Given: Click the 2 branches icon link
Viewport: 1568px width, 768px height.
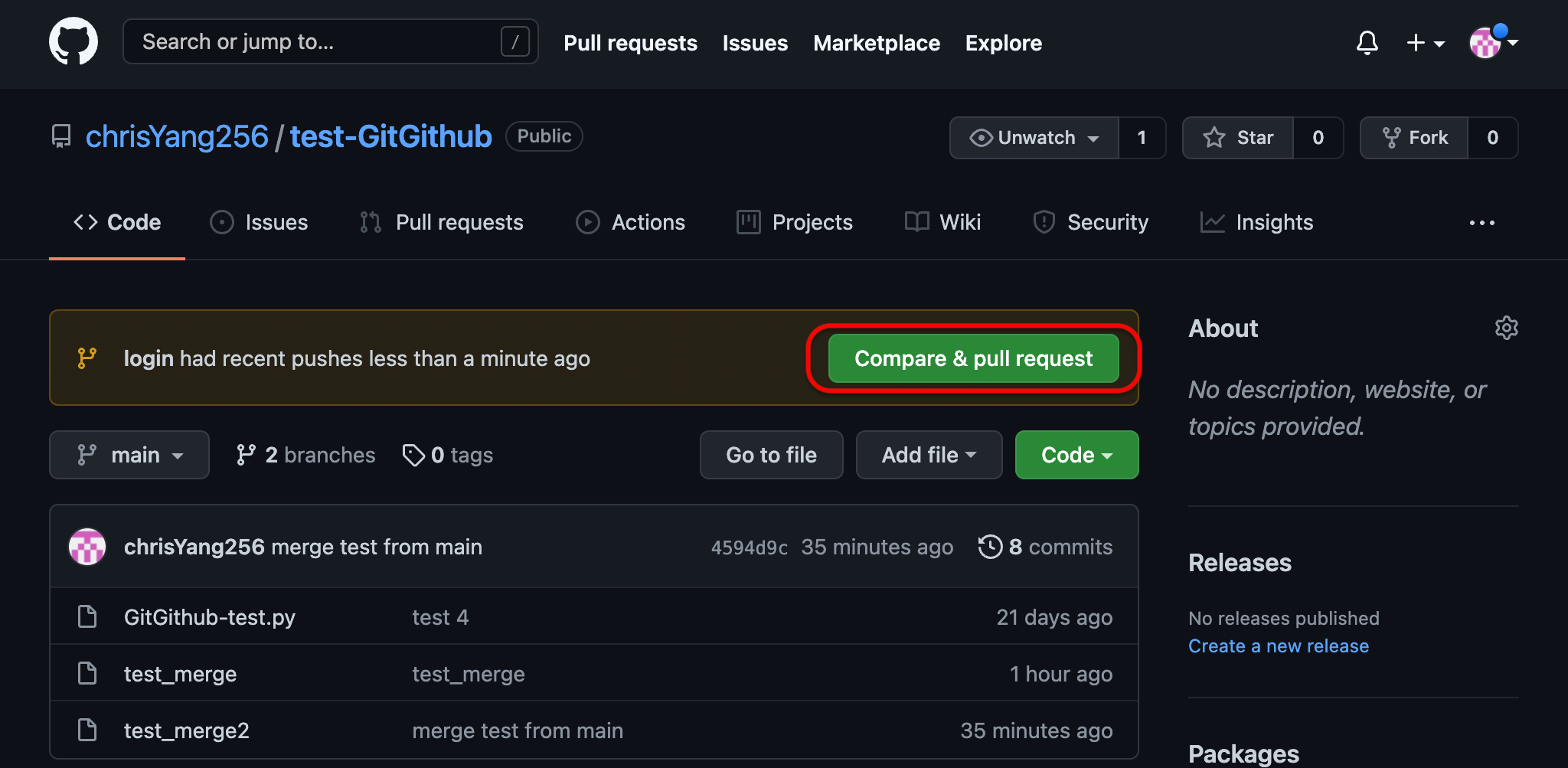Looking at the screenshot, I should (x=246, y=455).
